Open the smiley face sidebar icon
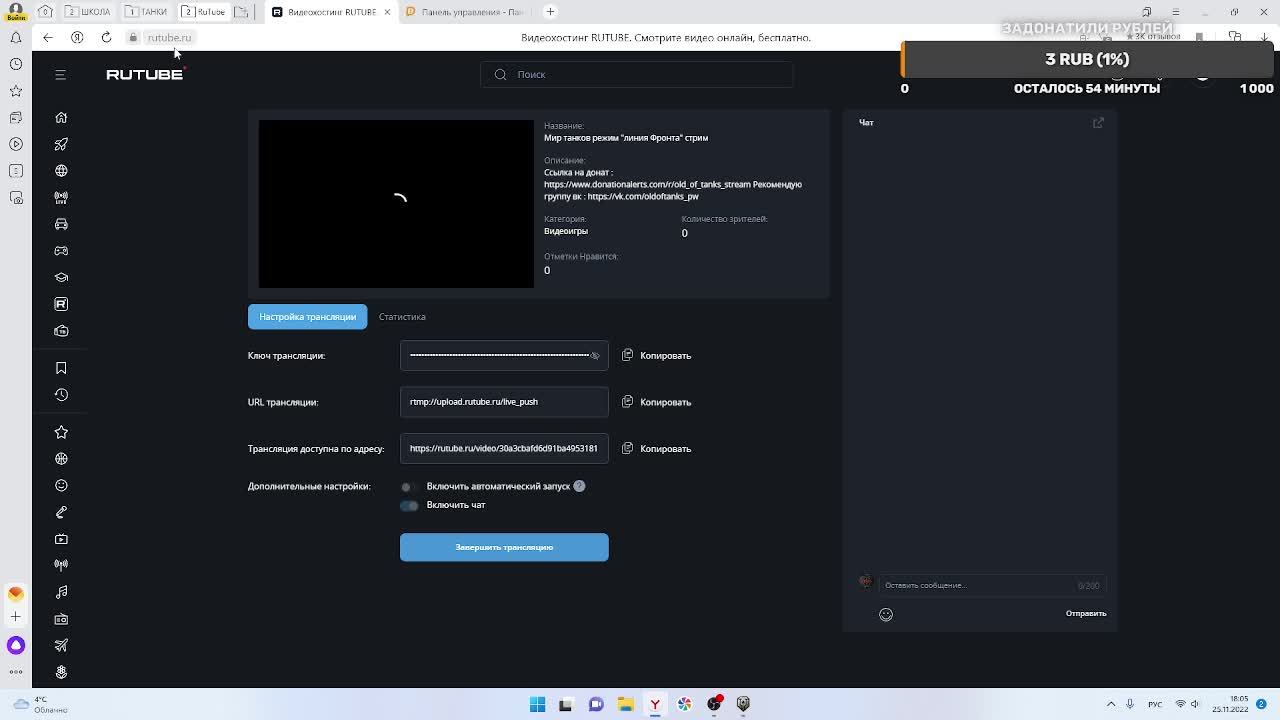The image size is (1280, 720). pos(61,485)
